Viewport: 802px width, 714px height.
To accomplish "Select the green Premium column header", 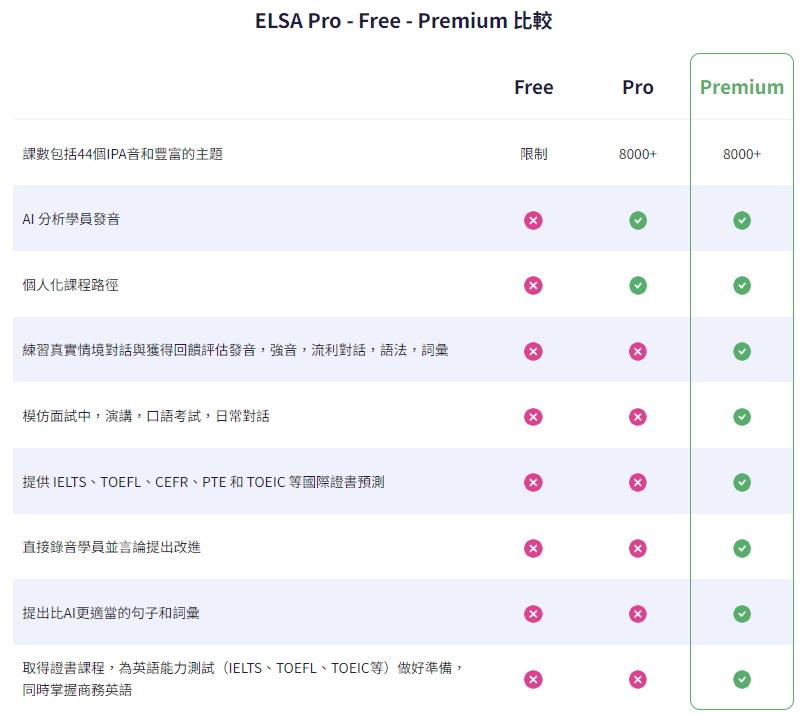I will [x=741, y=87].
